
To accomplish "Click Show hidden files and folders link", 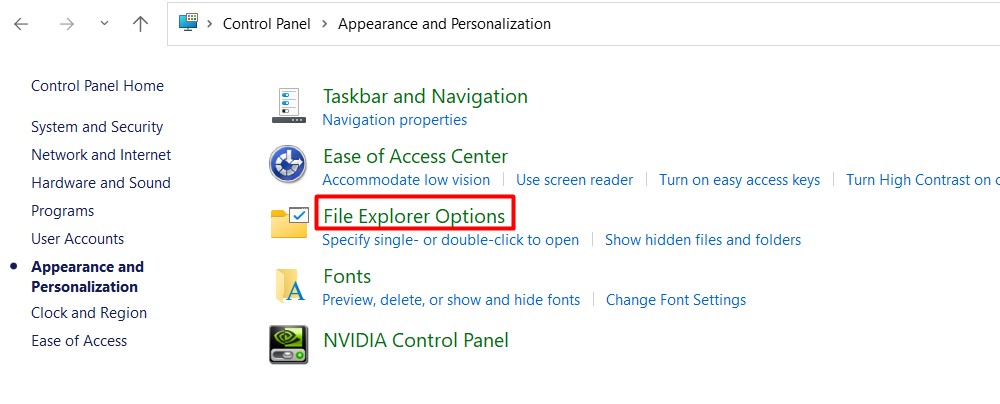I will tap(703, 240).
